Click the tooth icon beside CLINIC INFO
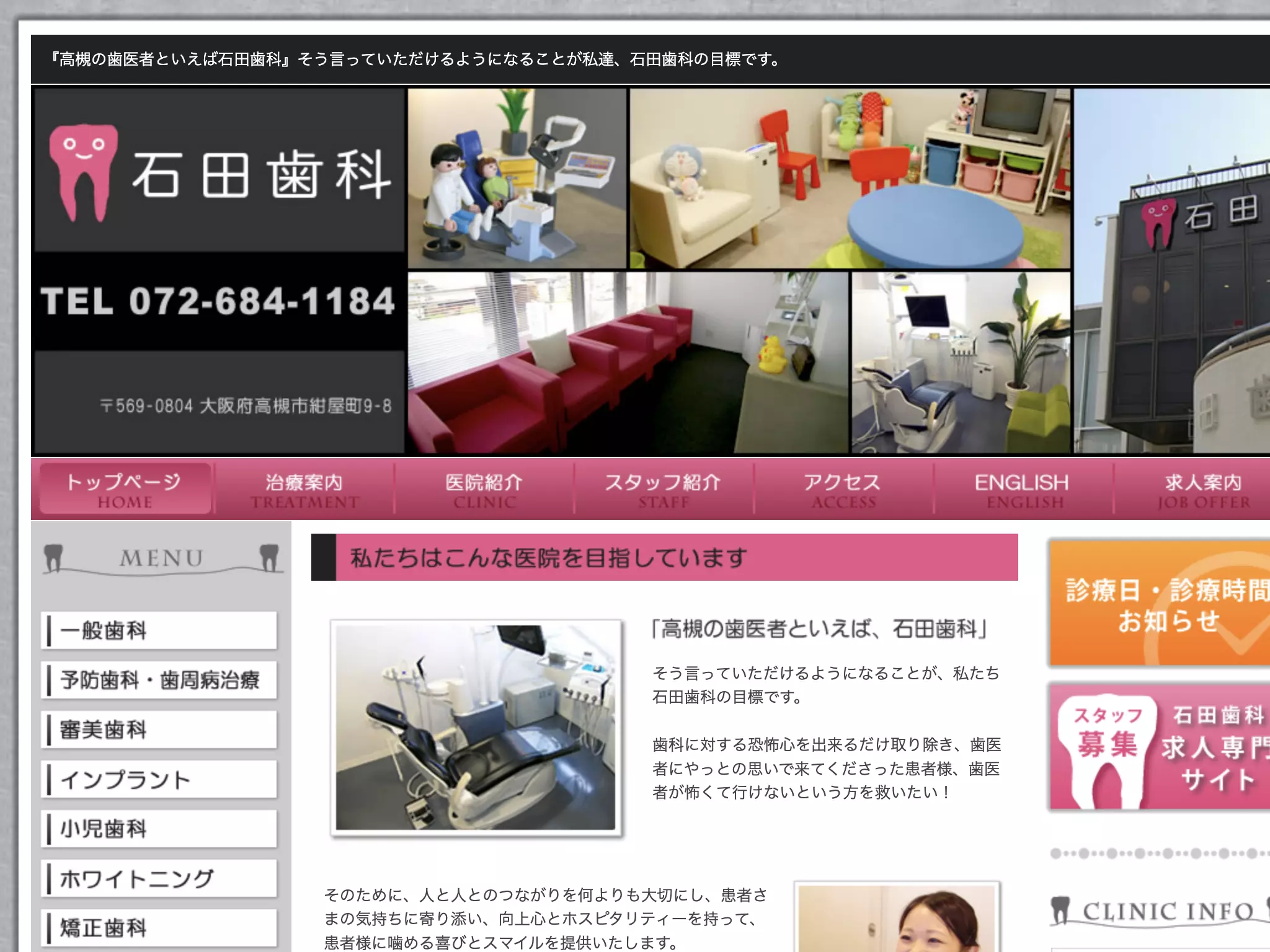Image resolution: width=1270 pixels, height=952 pixels. pyautogui.click(x=1061, y=910)
